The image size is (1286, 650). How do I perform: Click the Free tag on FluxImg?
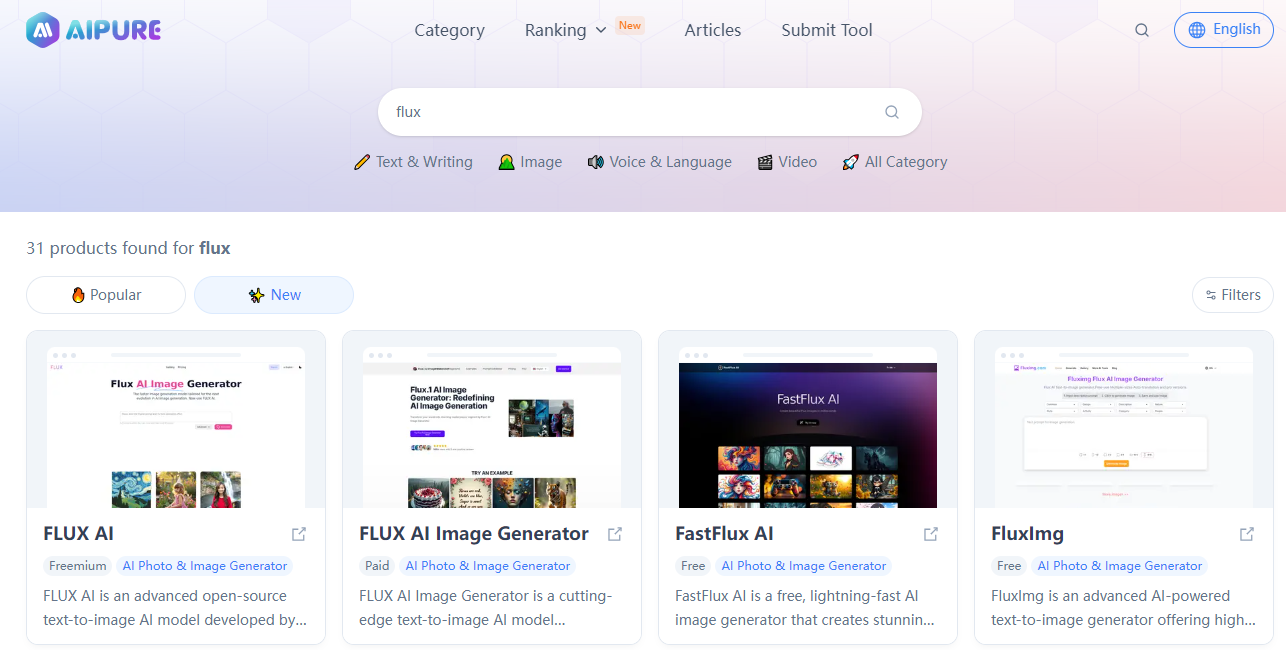(1009, 566)
